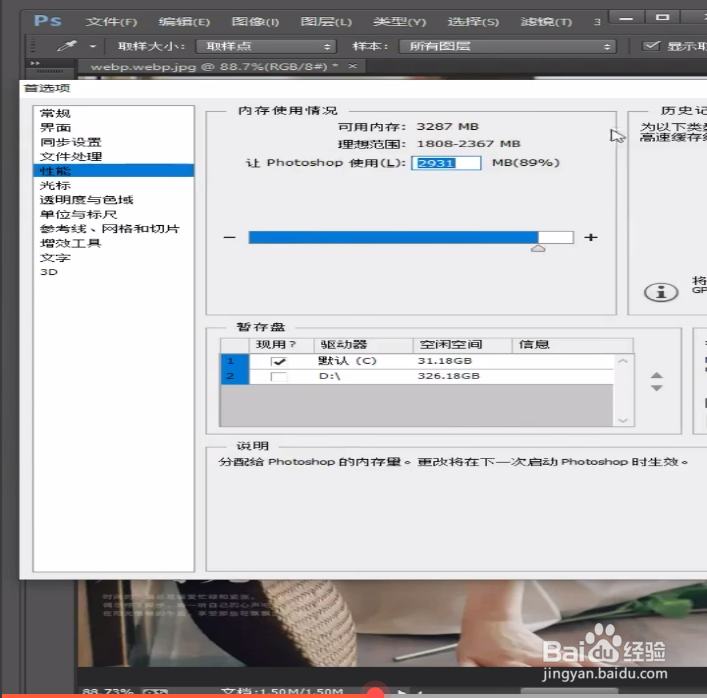Open the 取样大小 dropdown
This screenshot has width=707, height=698.
(266, 46)
